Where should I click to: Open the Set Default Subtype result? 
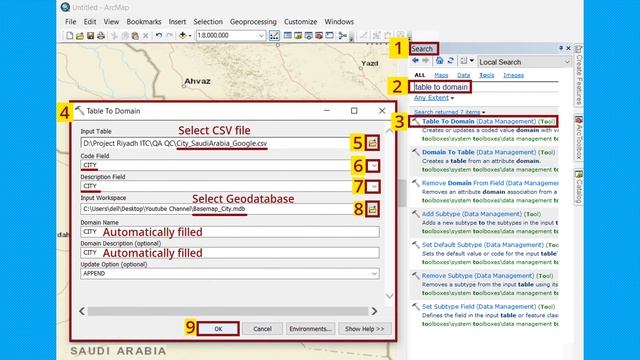coord(490,245)
